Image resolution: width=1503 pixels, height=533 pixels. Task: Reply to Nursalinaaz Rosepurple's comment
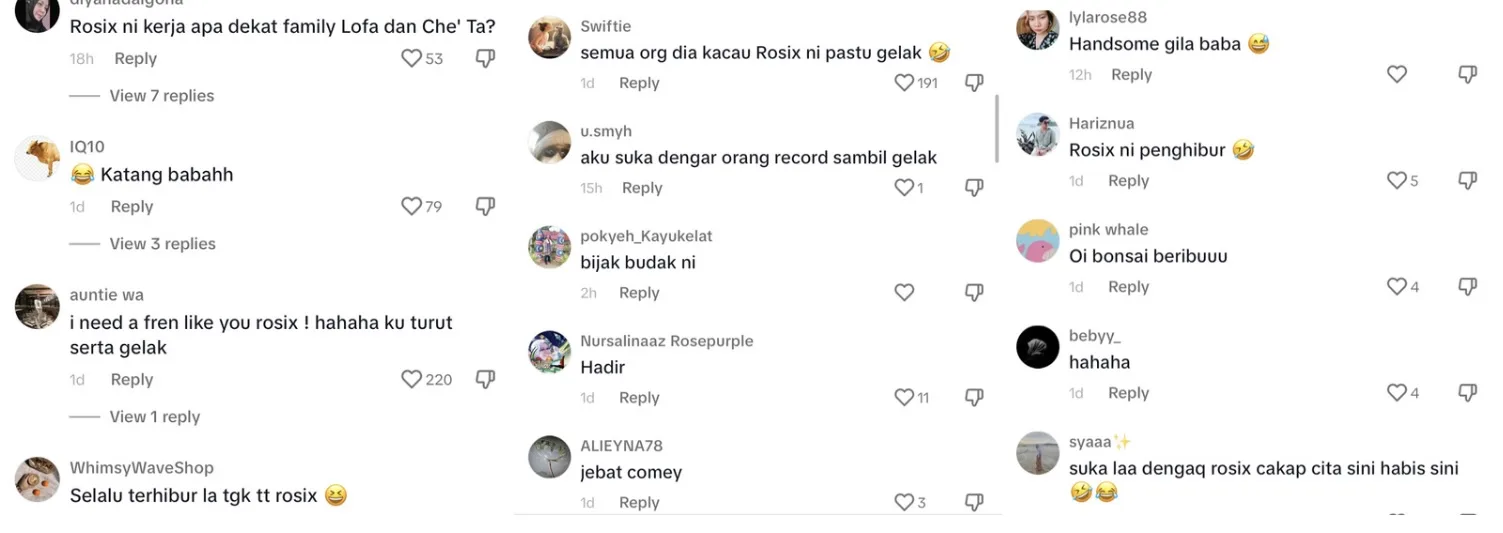click(639, 398)
